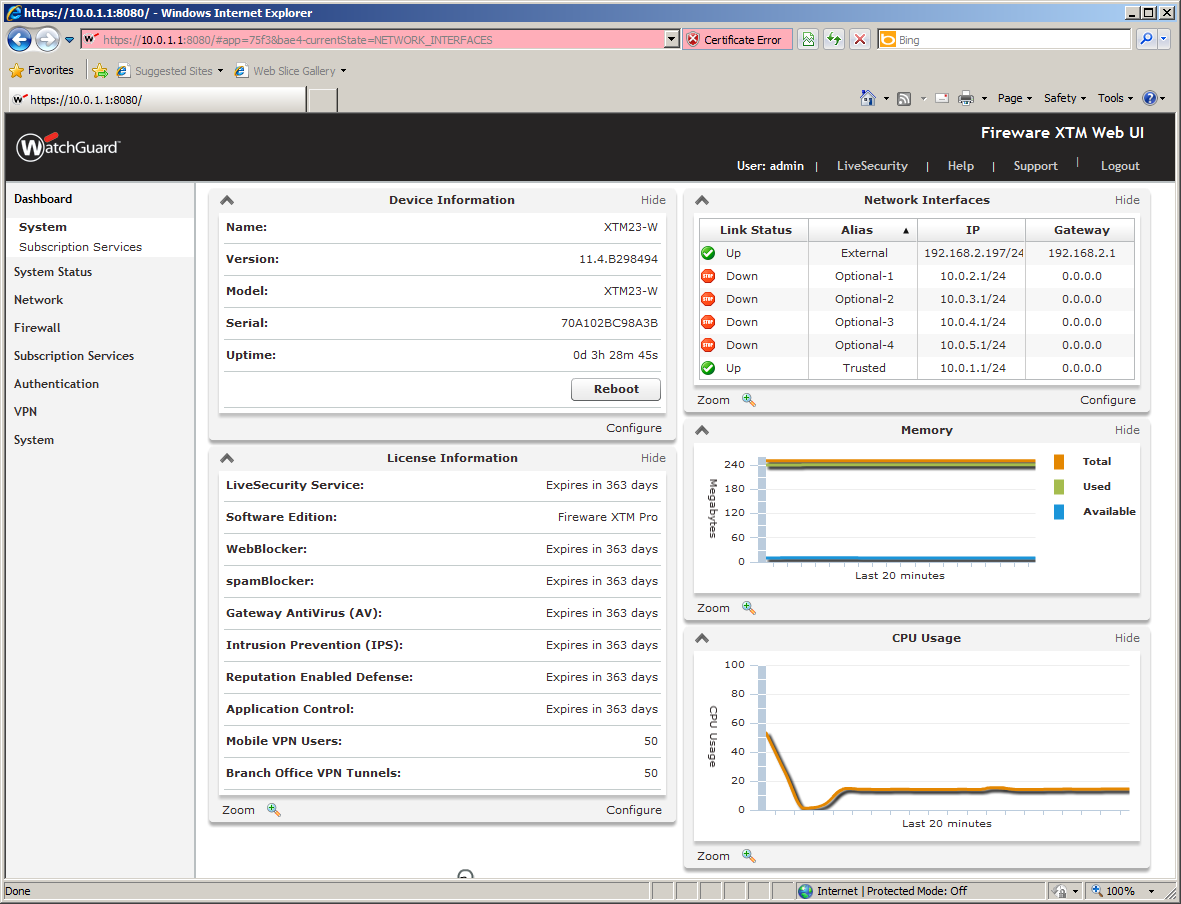Click the green Used legend swatch
1181x904 pixels.
[1059, 487]
